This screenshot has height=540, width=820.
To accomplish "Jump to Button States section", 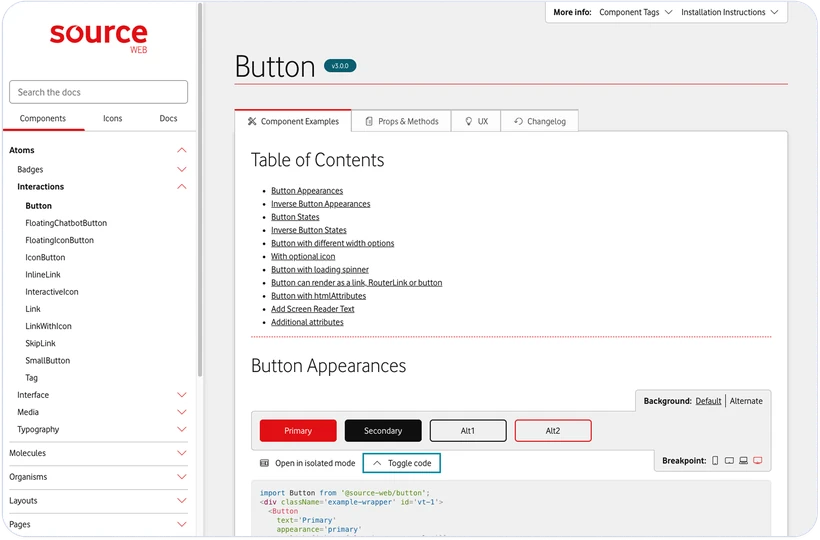I will tap(295, 217).
